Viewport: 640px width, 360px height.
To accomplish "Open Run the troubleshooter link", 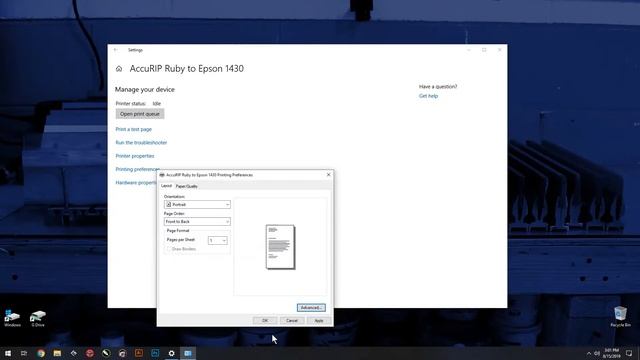I will point(141,142).
